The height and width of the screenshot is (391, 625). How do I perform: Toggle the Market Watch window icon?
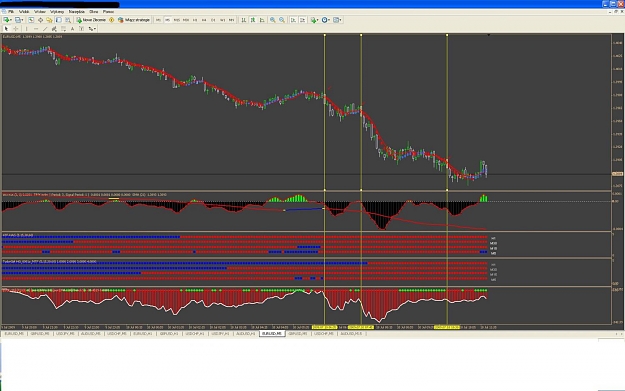pos(31,20)
